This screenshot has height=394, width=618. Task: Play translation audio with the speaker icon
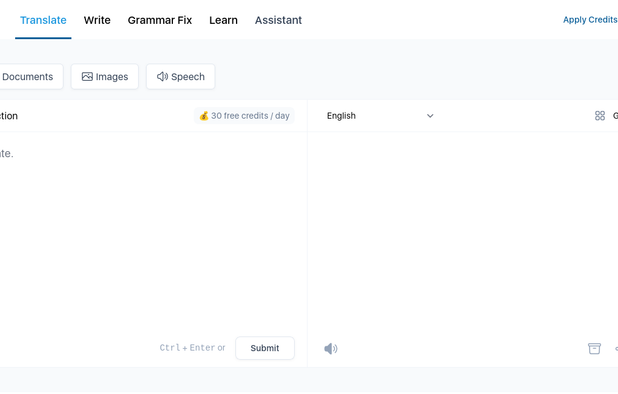pyautogui.click(x=331, y=349)
